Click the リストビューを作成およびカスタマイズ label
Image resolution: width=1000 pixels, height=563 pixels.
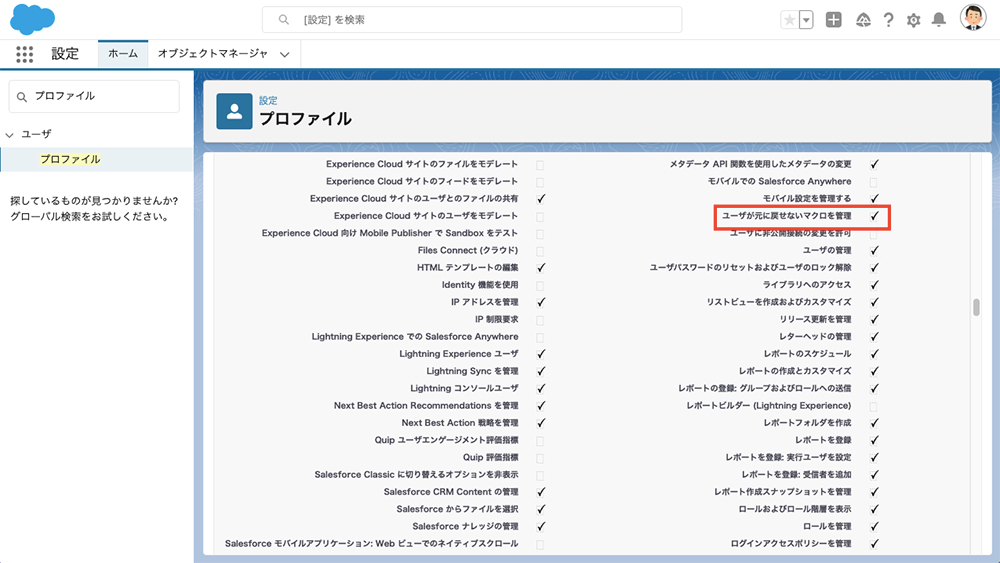pyautogui.click(x=779, y=302)
